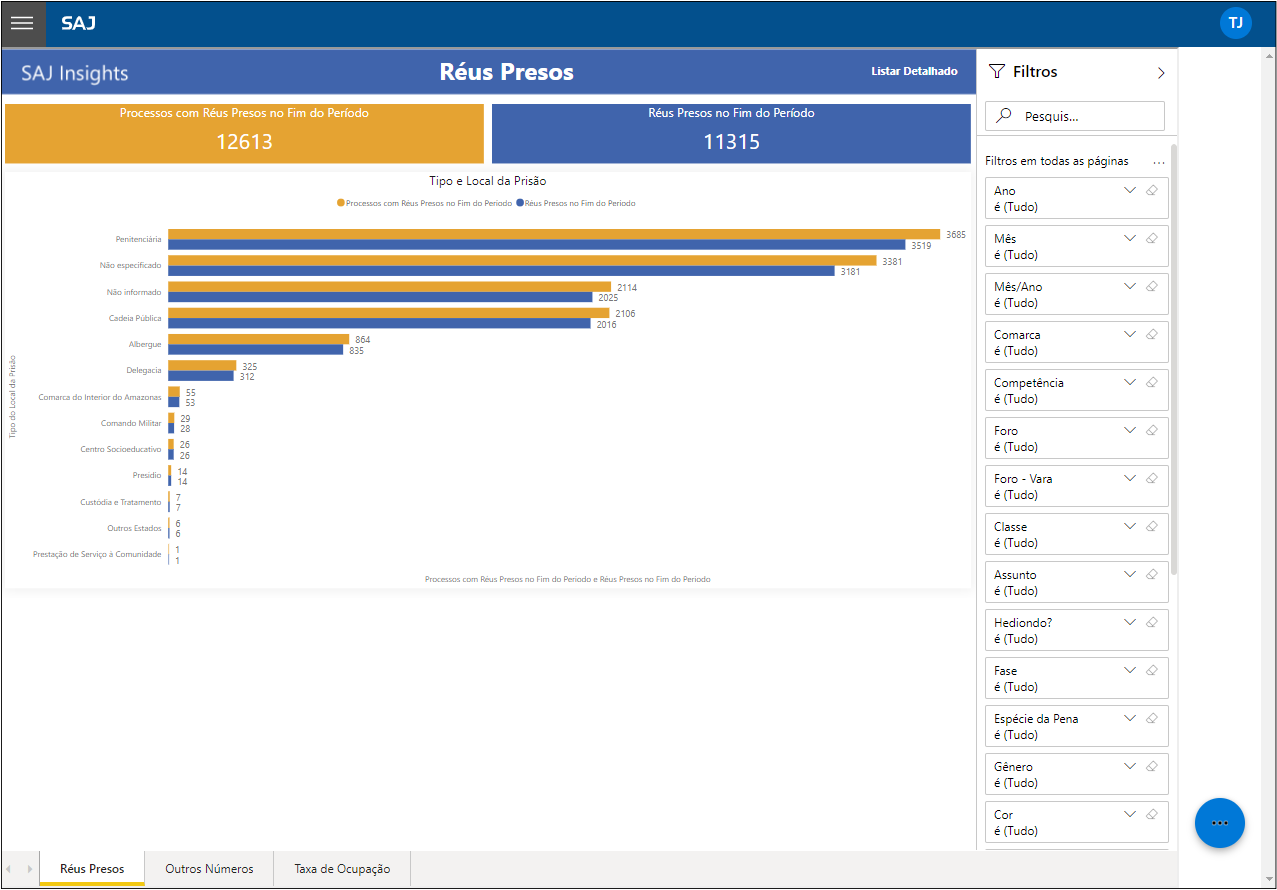1277x890 pixels.
Task: Expand the Fase filter card
Action: tap(1130, 670)
